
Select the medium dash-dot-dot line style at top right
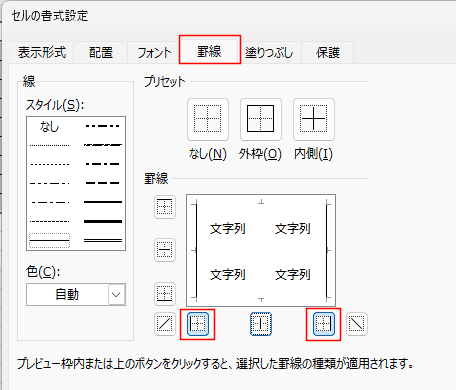point(103,126)
